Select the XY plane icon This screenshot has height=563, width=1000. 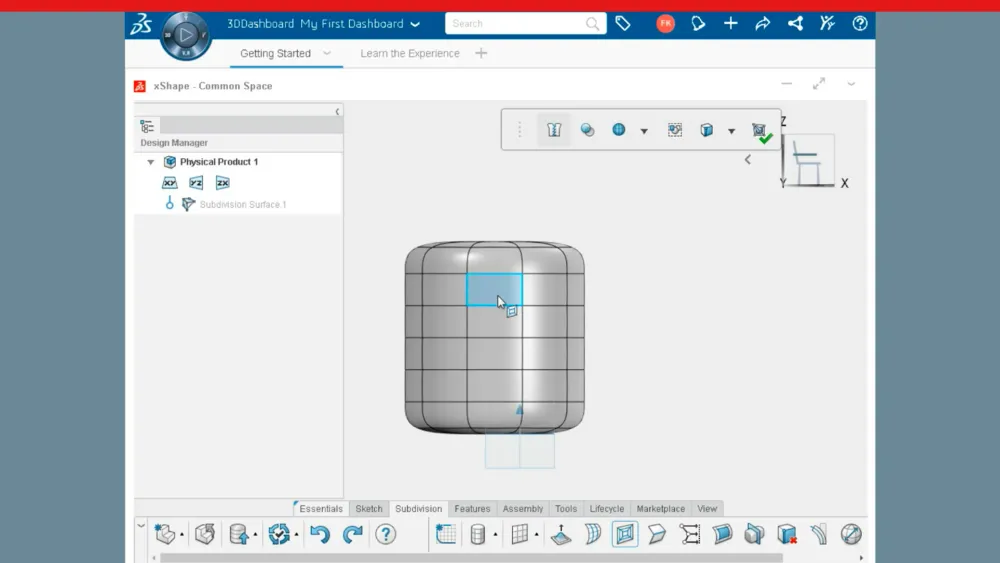pyautogui.click(x=170, y=183)
